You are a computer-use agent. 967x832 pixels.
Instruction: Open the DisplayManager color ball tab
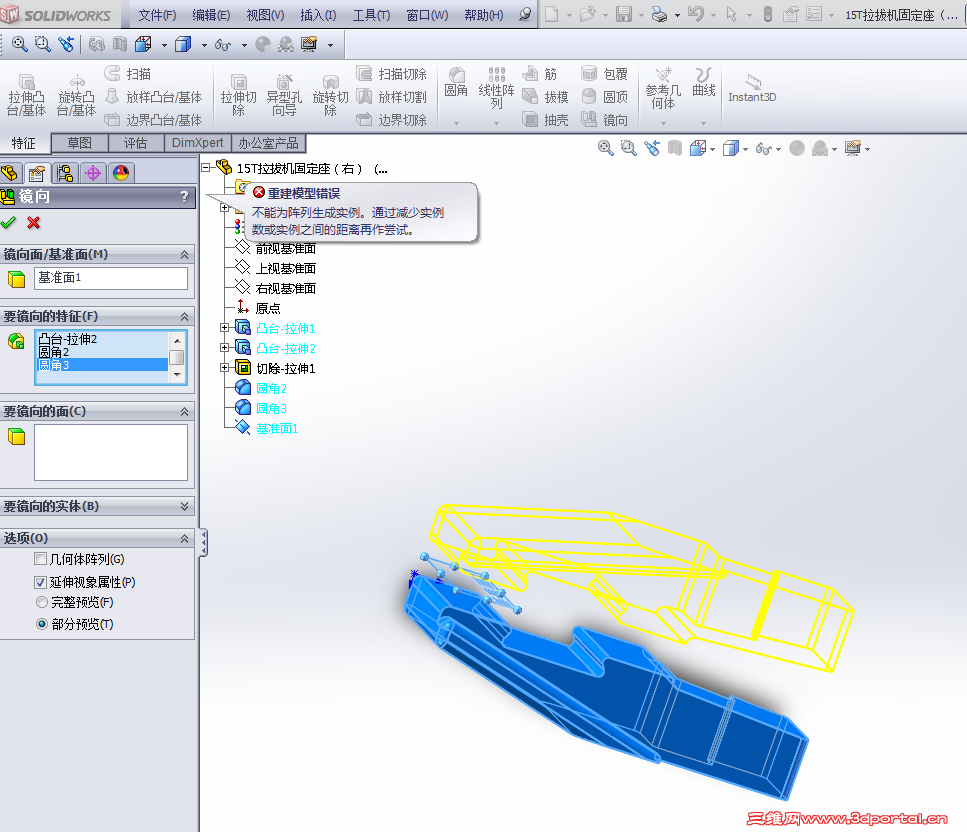tap(121, 173)
